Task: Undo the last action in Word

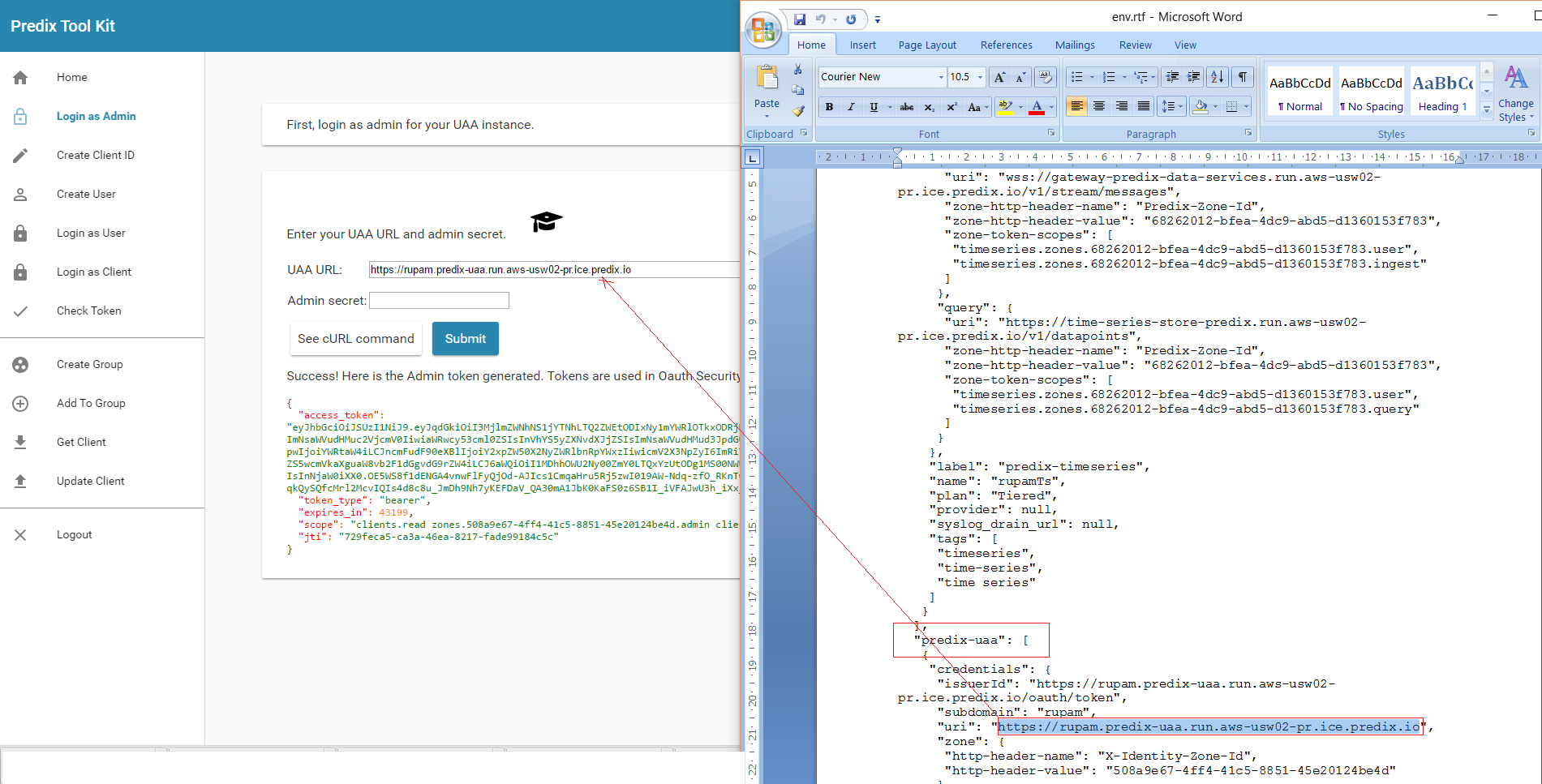Action: point(821,19)
